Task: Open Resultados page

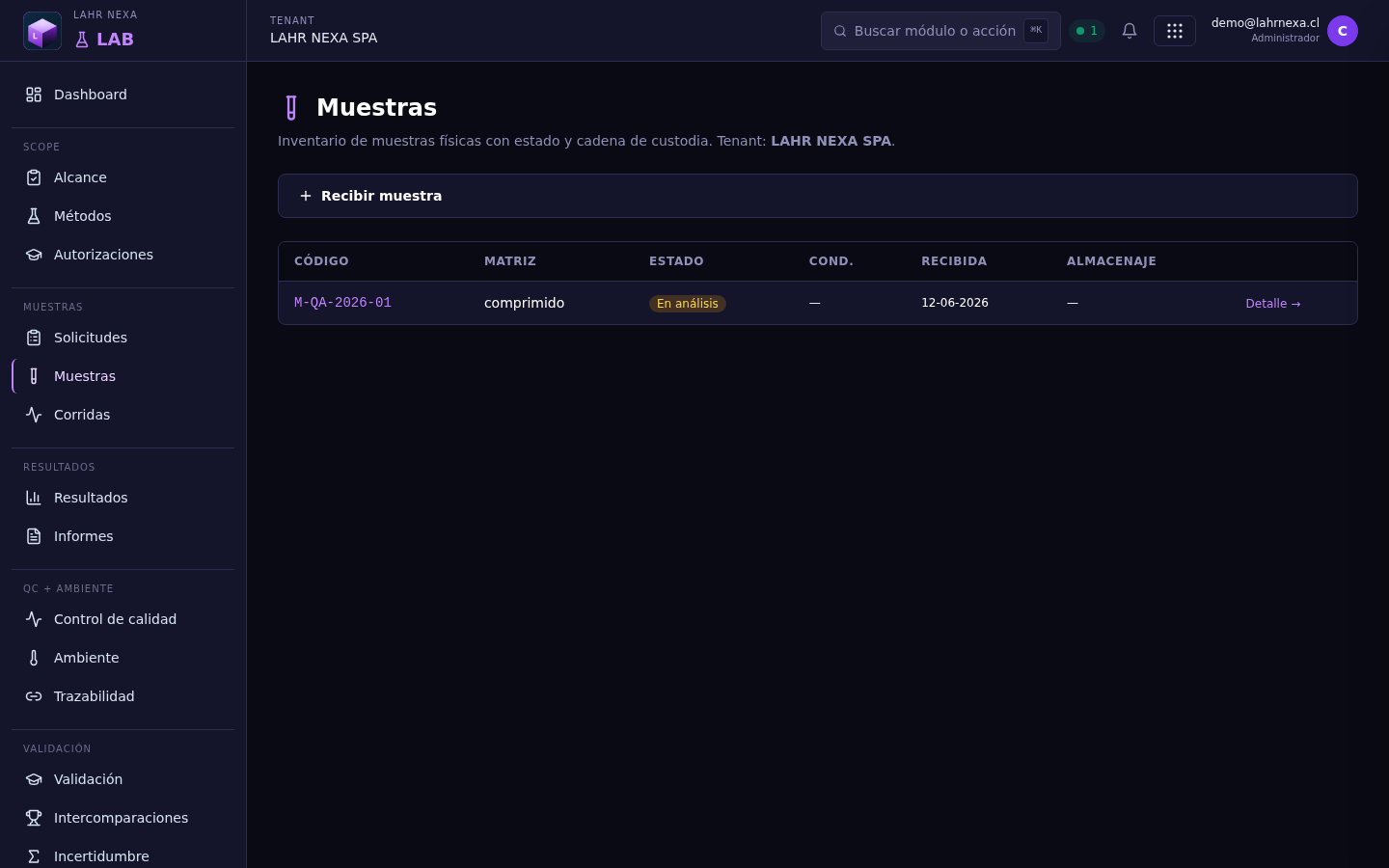Action: click(x=123, y=498)
